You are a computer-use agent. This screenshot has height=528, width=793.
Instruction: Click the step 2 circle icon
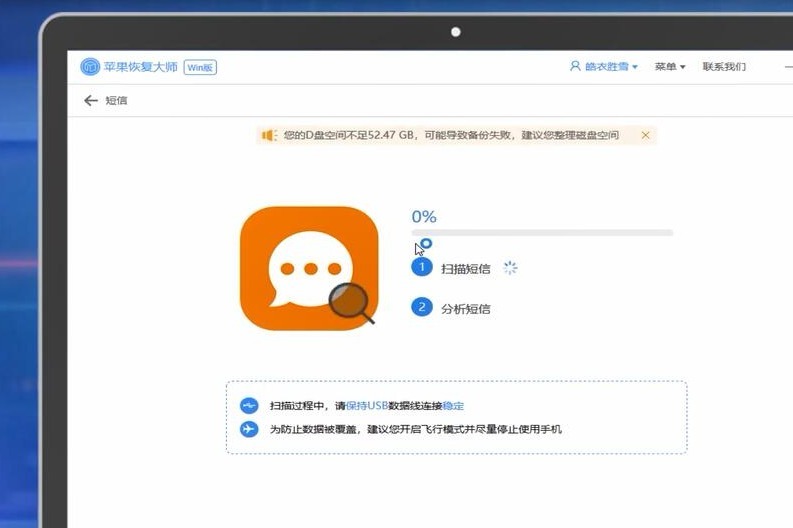pyautogui.click(x=422, y=306)
